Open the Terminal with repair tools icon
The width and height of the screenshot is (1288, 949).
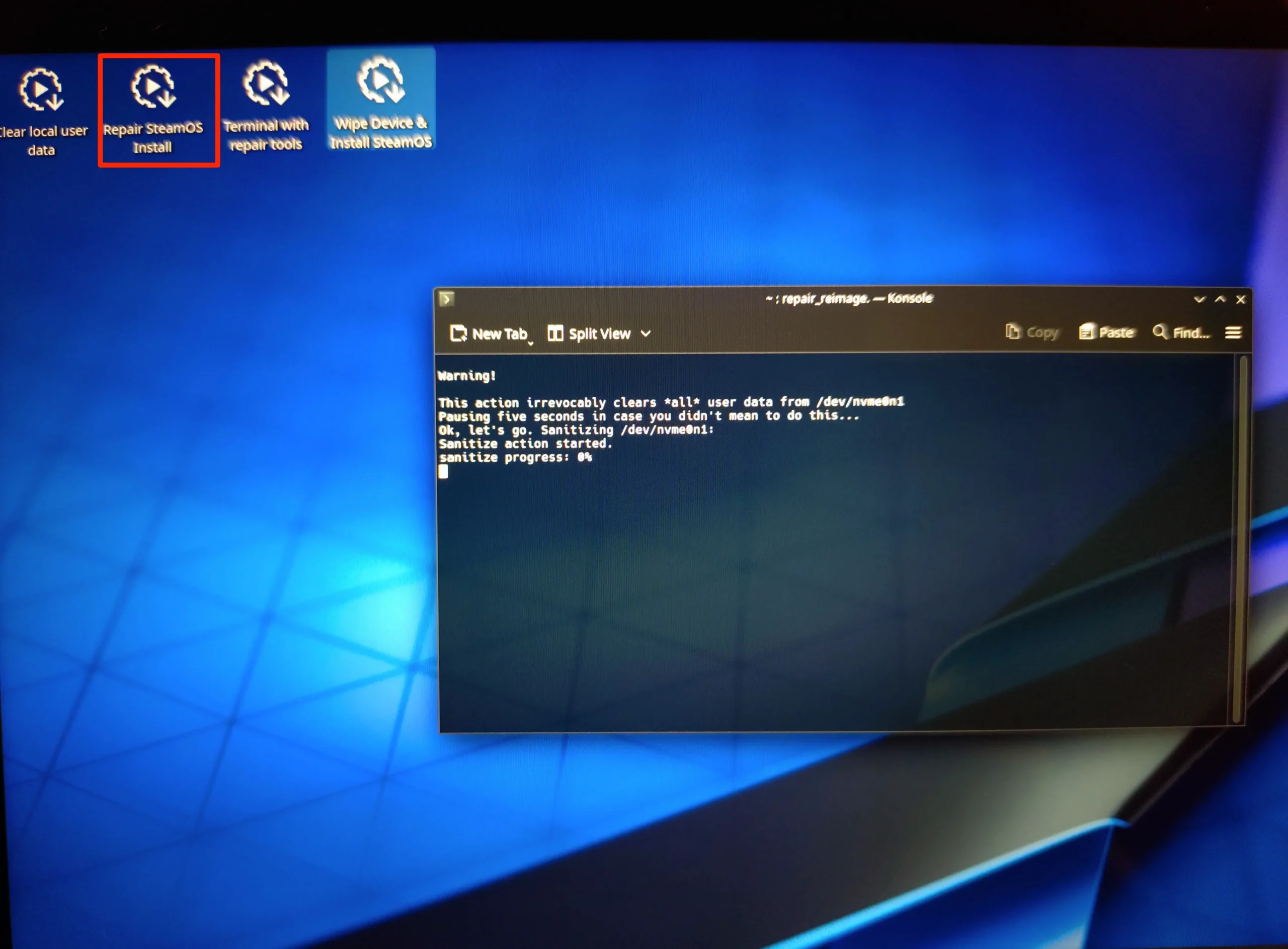tap(266, 107)
